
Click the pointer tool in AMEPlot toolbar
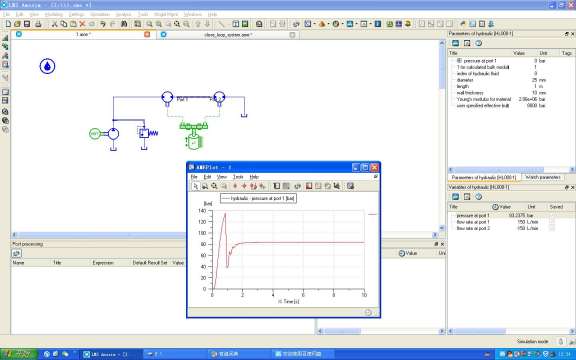point(196,186)
